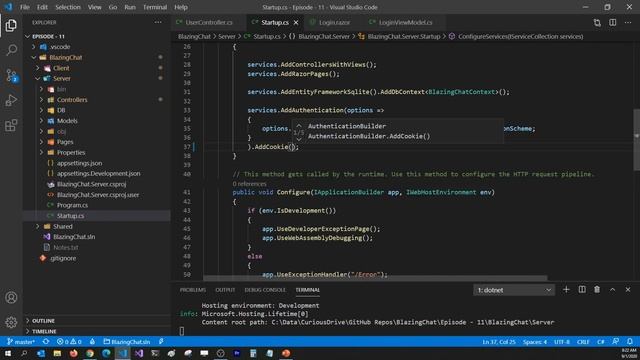Collapse the Server folder
Screen dimensions: 640x360
(x=38, y=78)
